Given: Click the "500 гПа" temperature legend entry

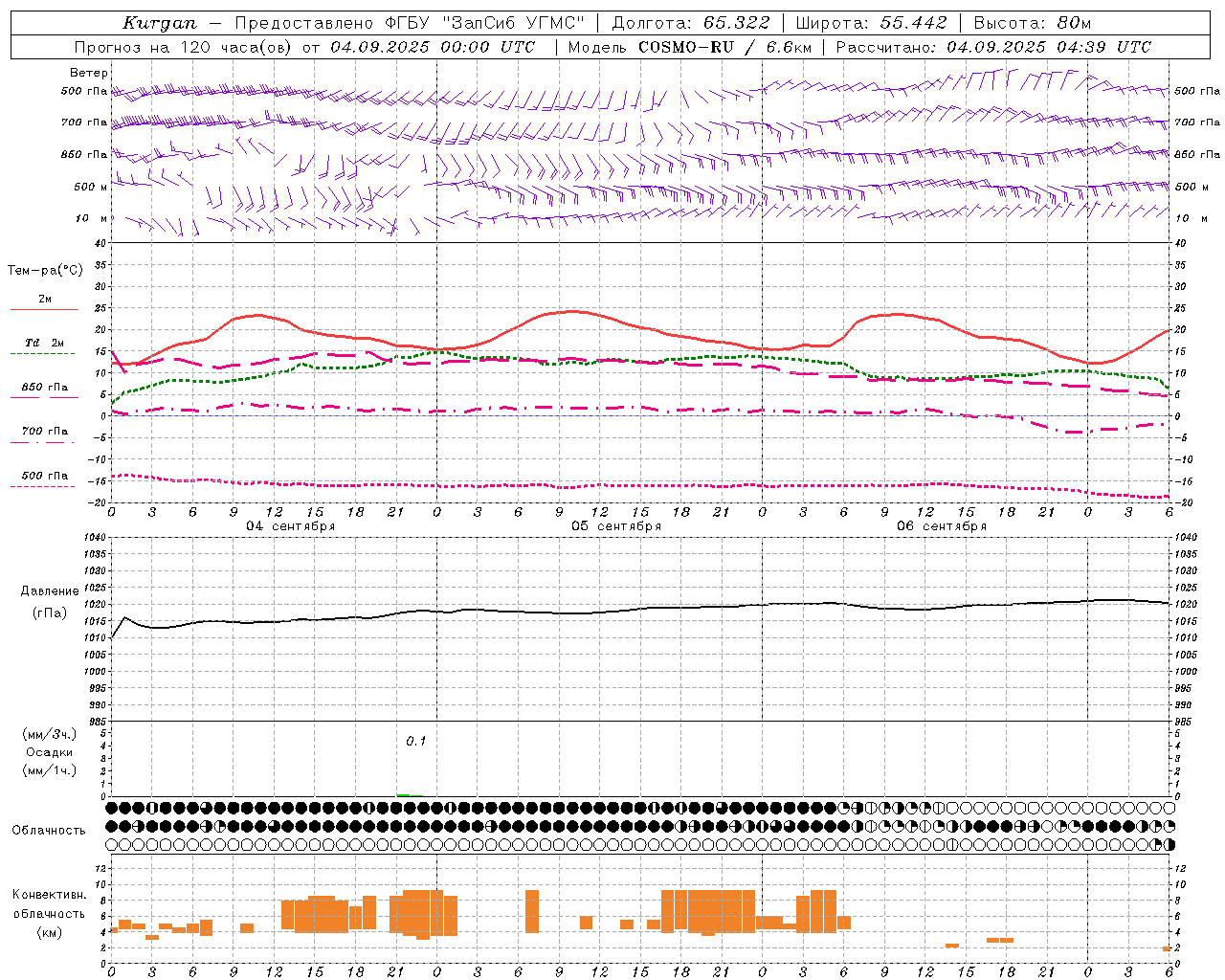Looking at the screenshot, I should [x=45, y=476].
